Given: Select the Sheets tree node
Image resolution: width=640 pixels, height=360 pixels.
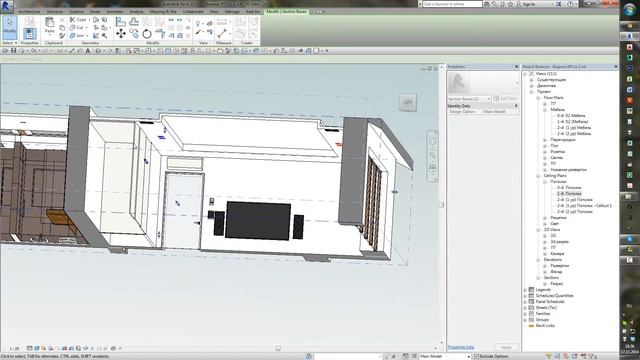Looking at the screenshot, I should coord(546,308).
